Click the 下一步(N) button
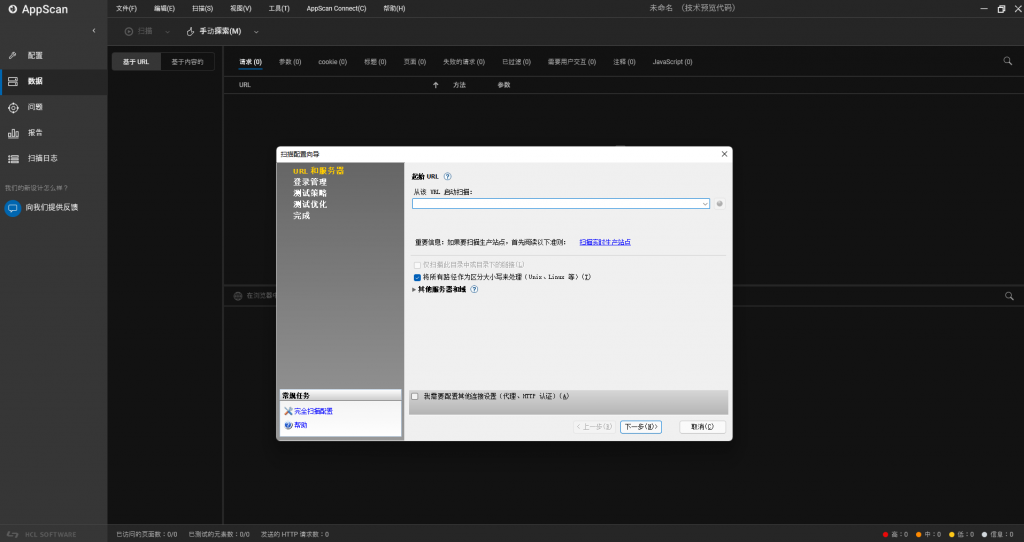Image resolution: width=1024 pixels, height=542 pixels. pos(641,427)
